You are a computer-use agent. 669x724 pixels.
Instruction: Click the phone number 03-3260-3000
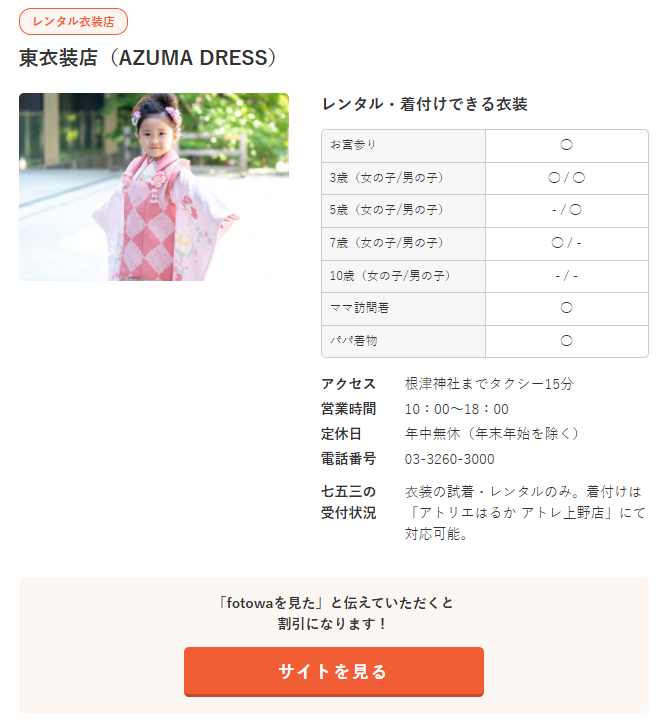[449, 459]
